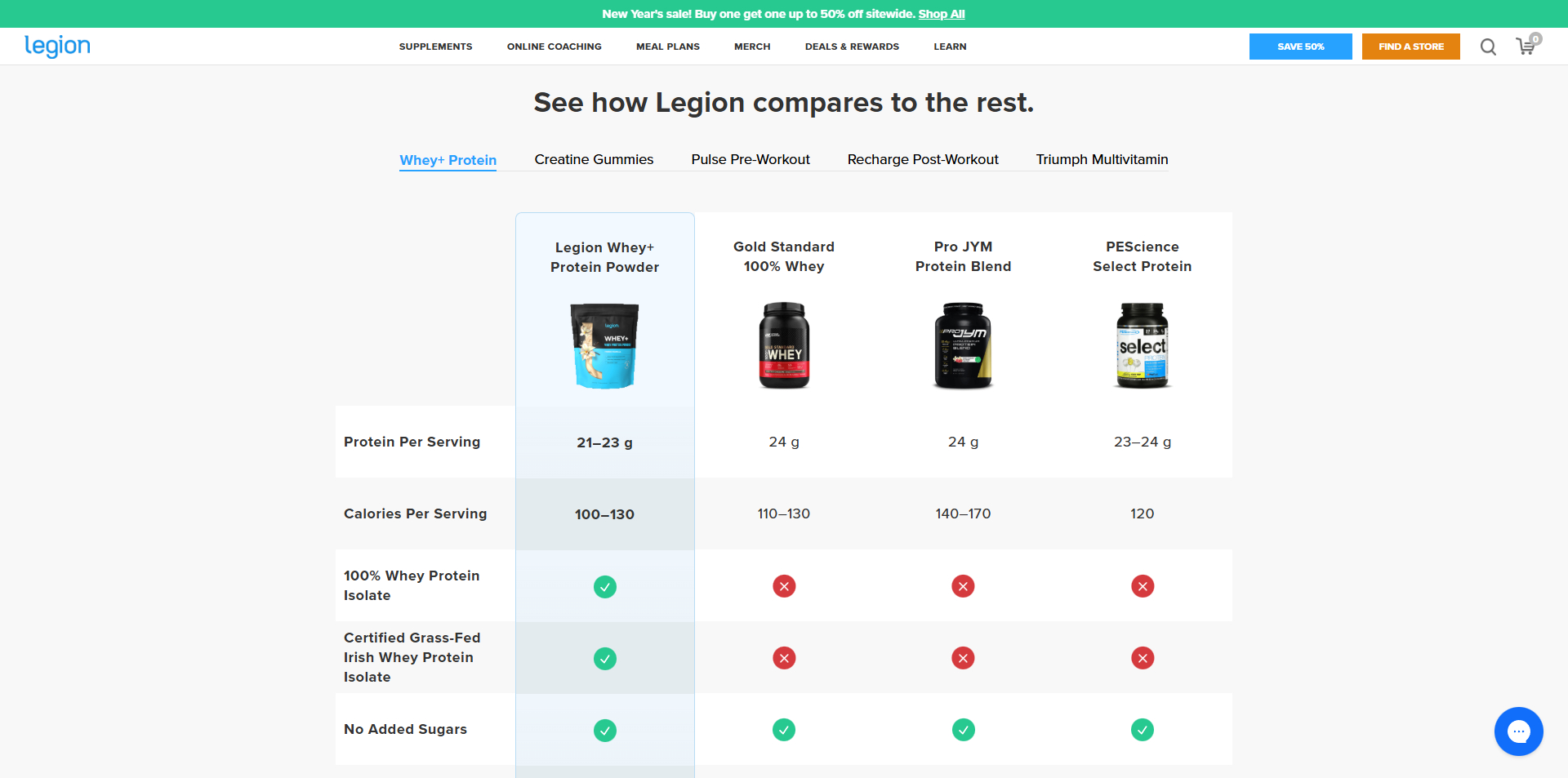Click the red X for PEScience 100% Whey Isolate

1142,586
